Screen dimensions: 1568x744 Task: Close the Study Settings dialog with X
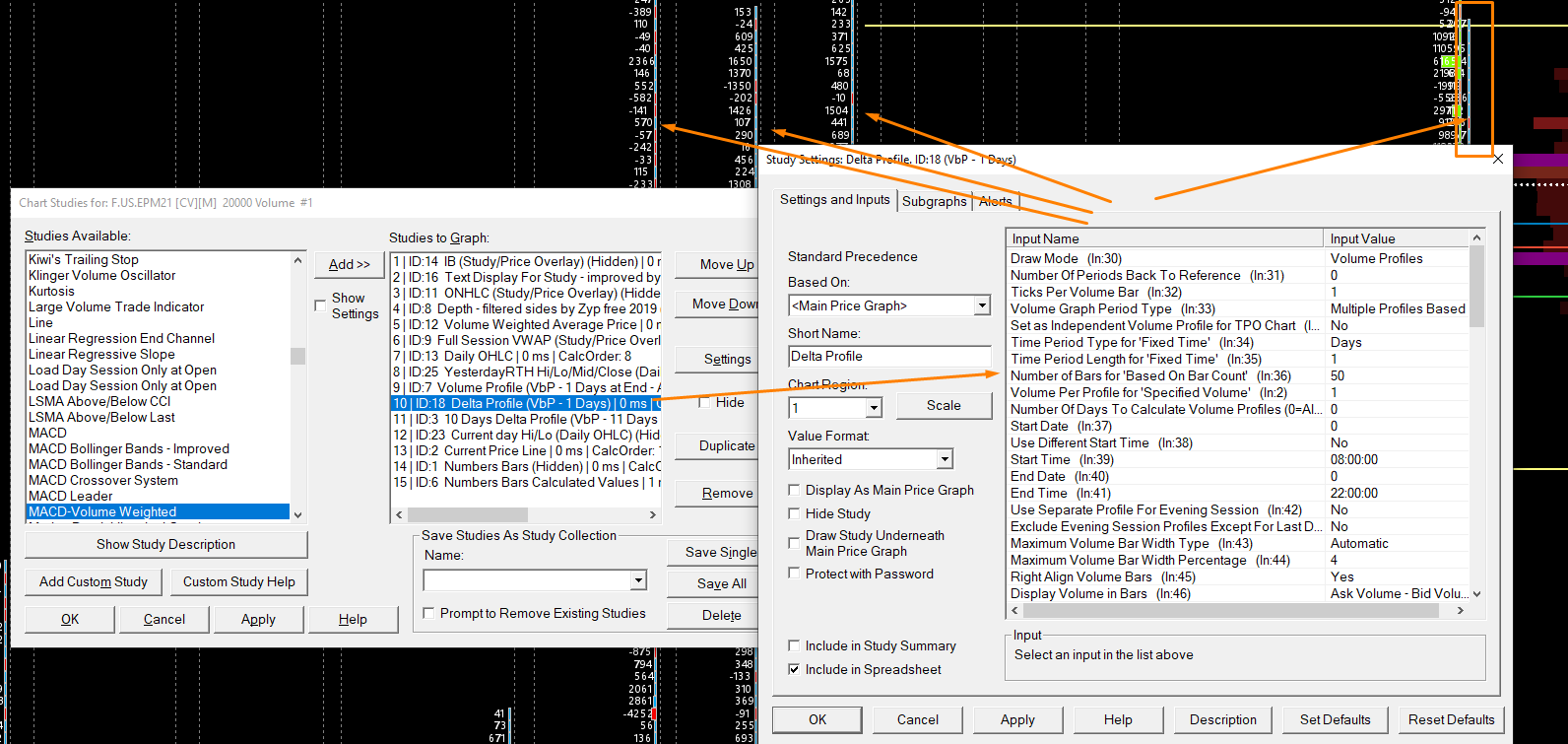(x=1498, y=159)
